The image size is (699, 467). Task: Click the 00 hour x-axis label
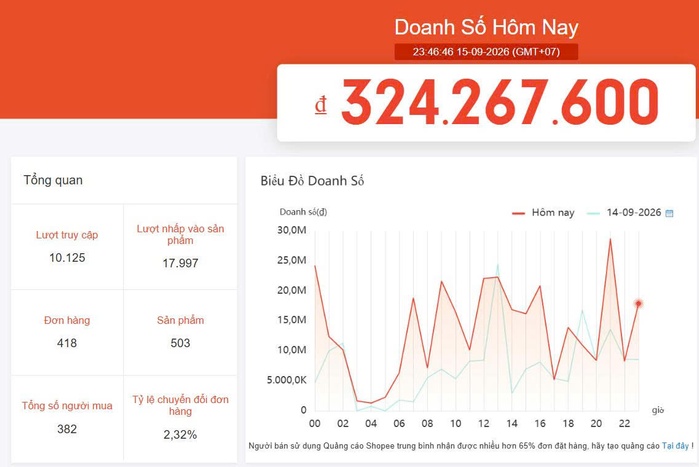[x=315, y=423]
